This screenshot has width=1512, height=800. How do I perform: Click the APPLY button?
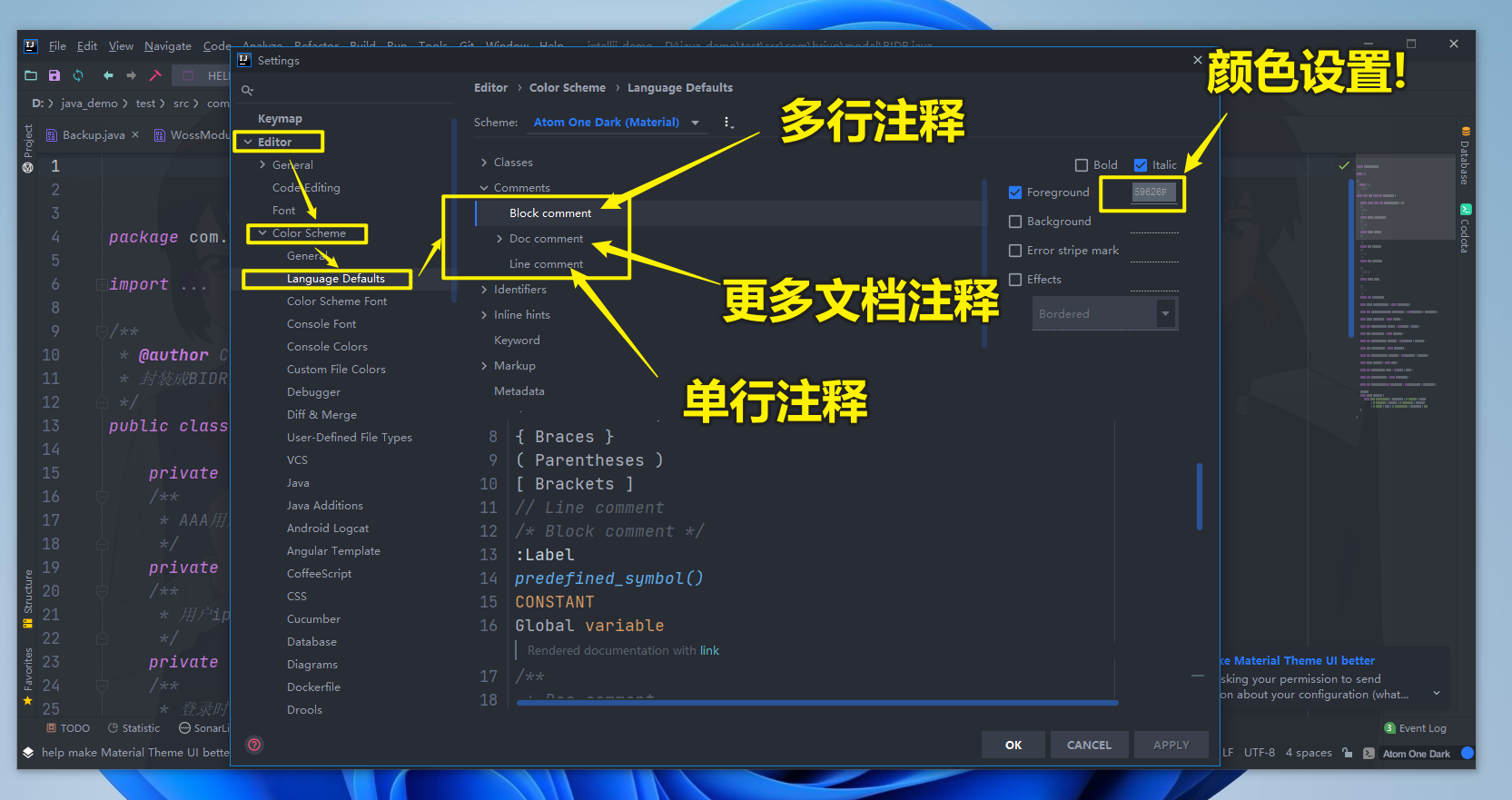tap(1171, 745)
